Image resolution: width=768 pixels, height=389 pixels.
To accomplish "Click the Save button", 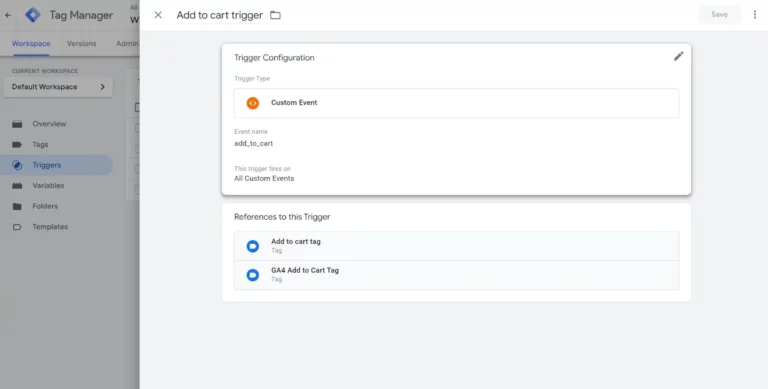I will [720, 15].
